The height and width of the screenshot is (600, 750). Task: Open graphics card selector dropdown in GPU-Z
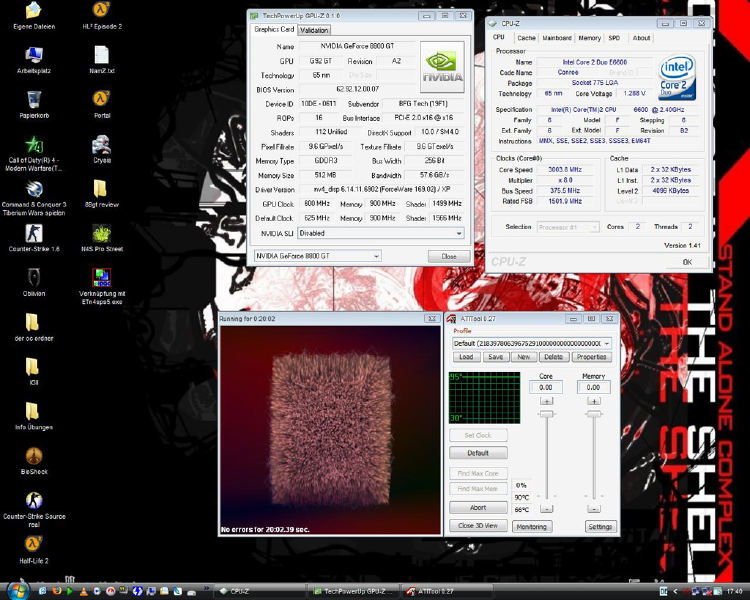[x=317, y=256]
